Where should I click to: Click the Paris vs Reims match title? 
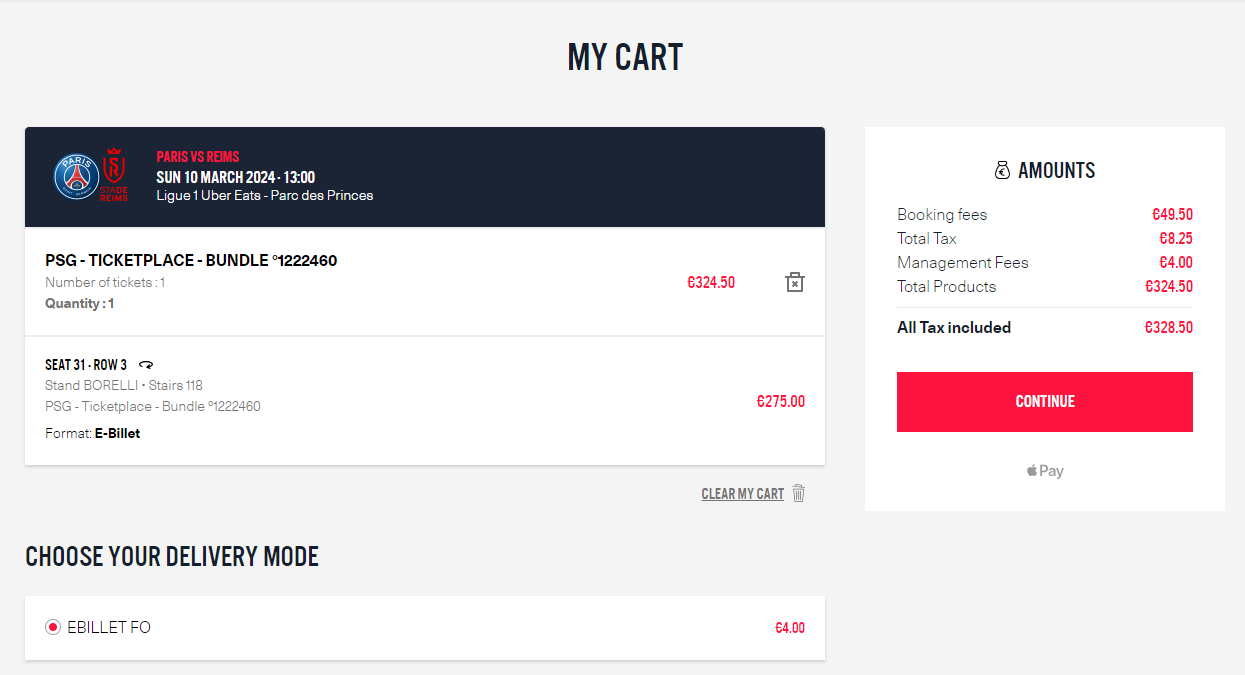coord(198,157)
